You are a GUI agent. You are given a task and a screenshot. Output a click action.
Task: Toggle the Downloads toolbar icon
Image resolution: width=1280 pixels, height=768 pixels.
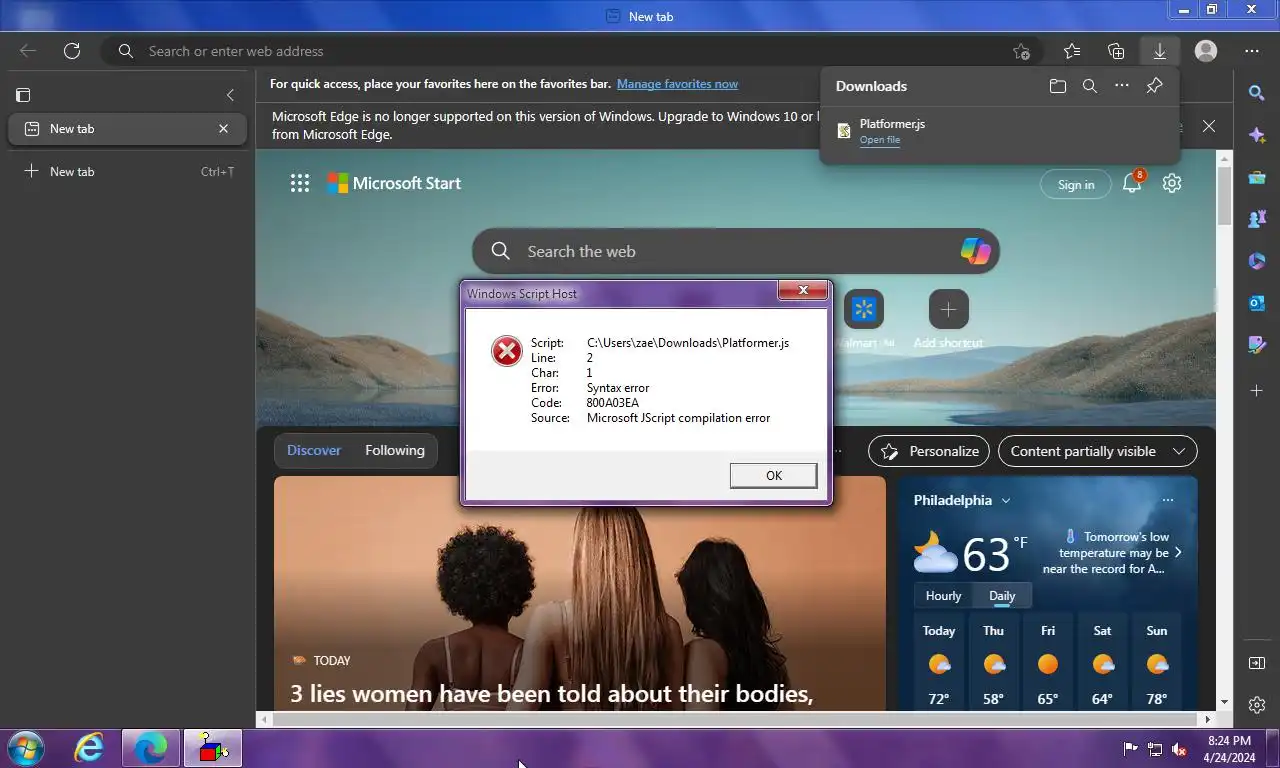click(x=1160, y=51)
